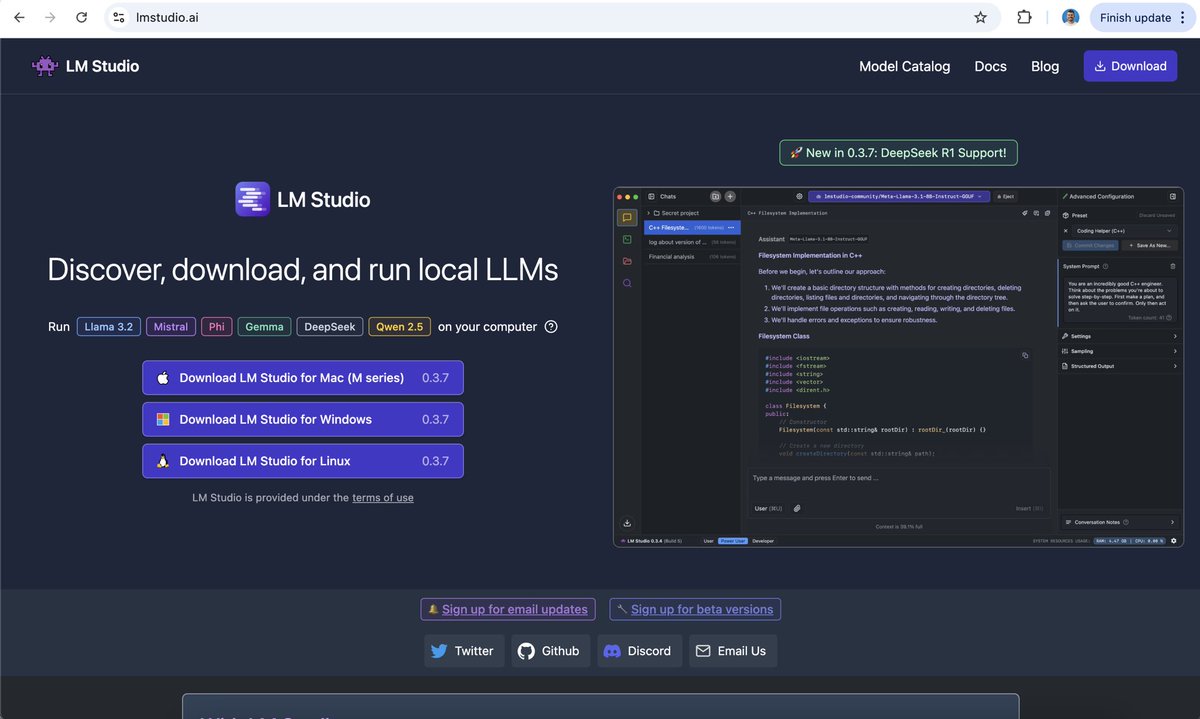Download LM Studio for Windows
This screenshot has width=1200, height=719.
coord(303,420)
